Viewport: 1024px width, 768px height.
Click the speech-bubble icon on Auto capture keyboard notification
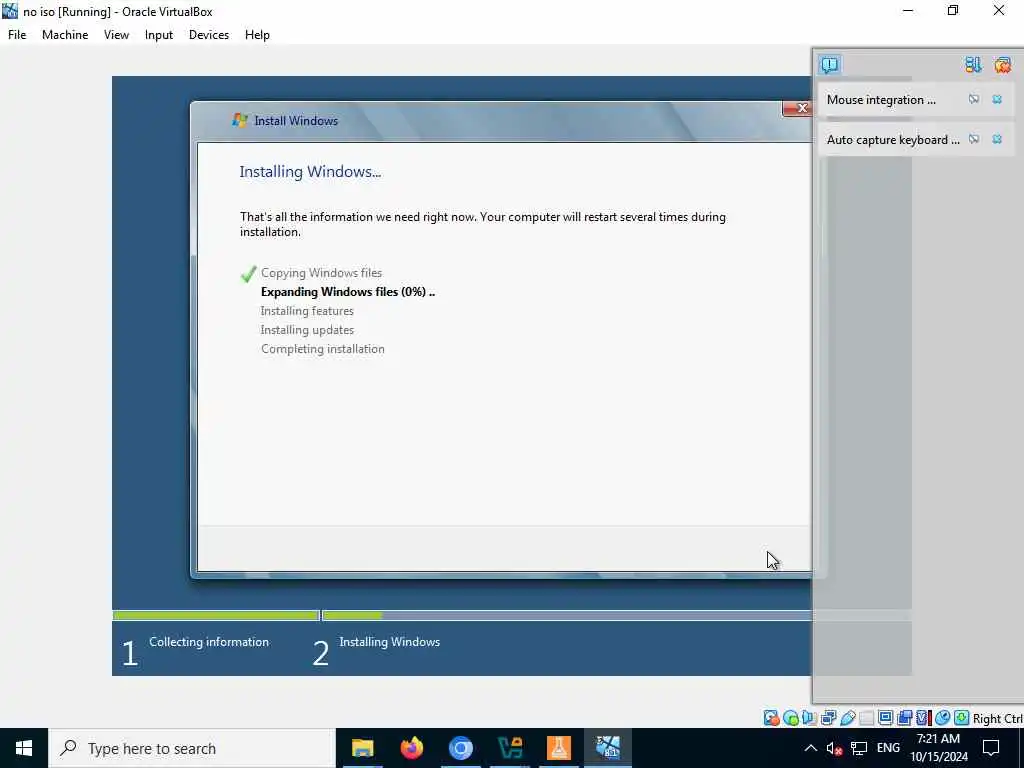pos(974,139)
